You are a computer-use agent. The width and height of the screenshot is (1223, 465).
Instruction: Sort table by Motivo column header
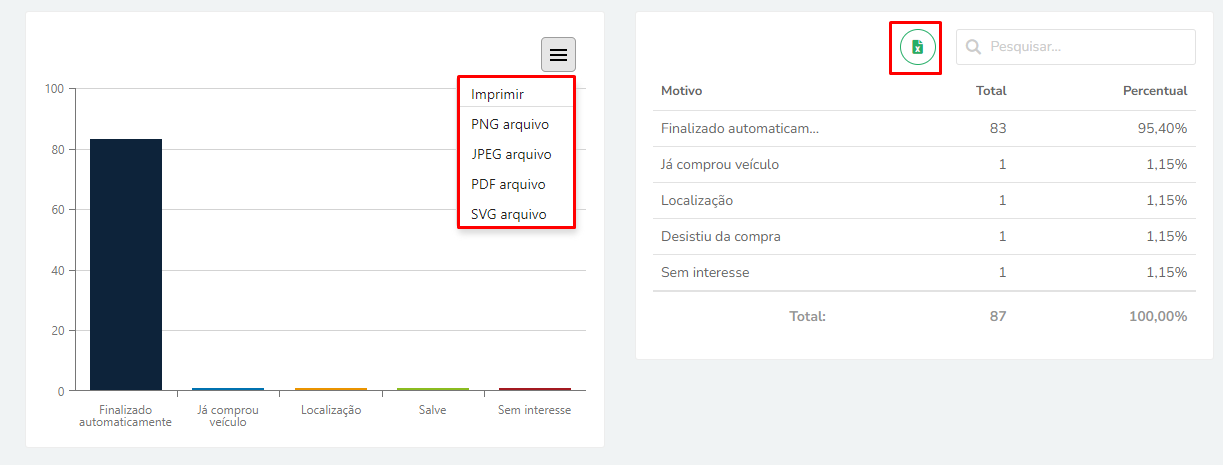(x=682, y=91)
